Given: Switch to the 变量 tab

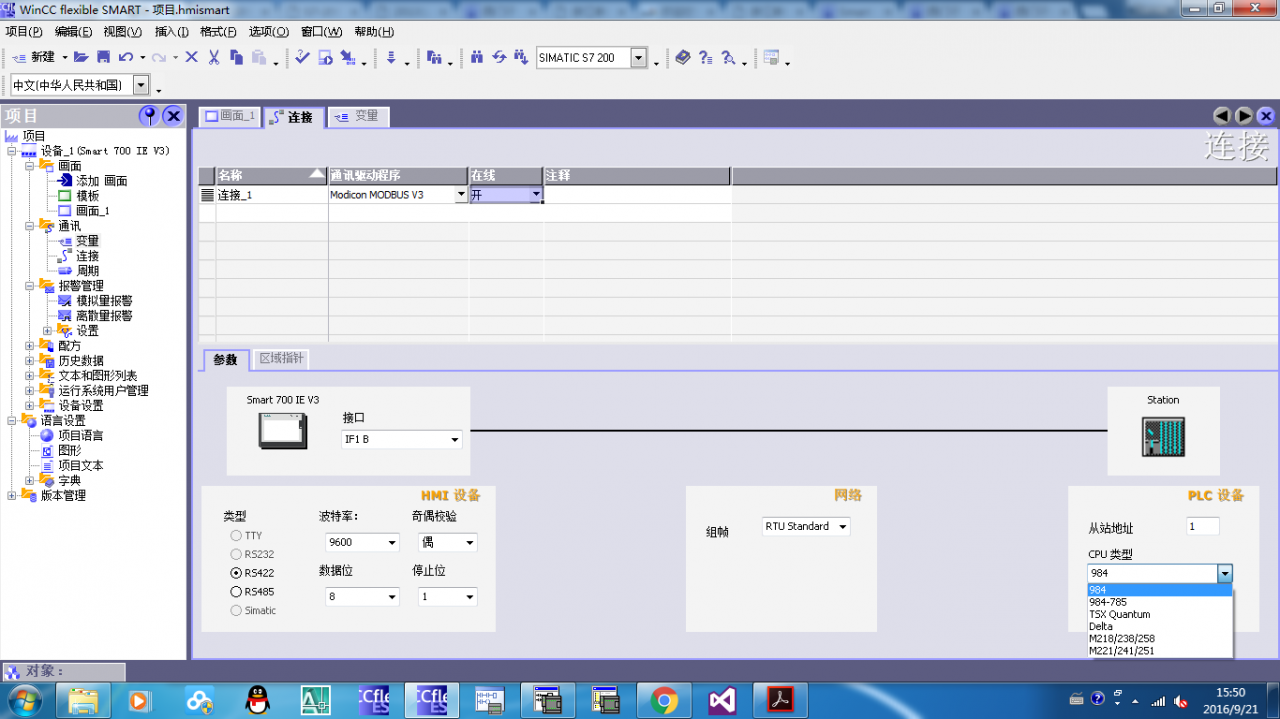Looking at the screenshot, I should [x=359, y=116].
